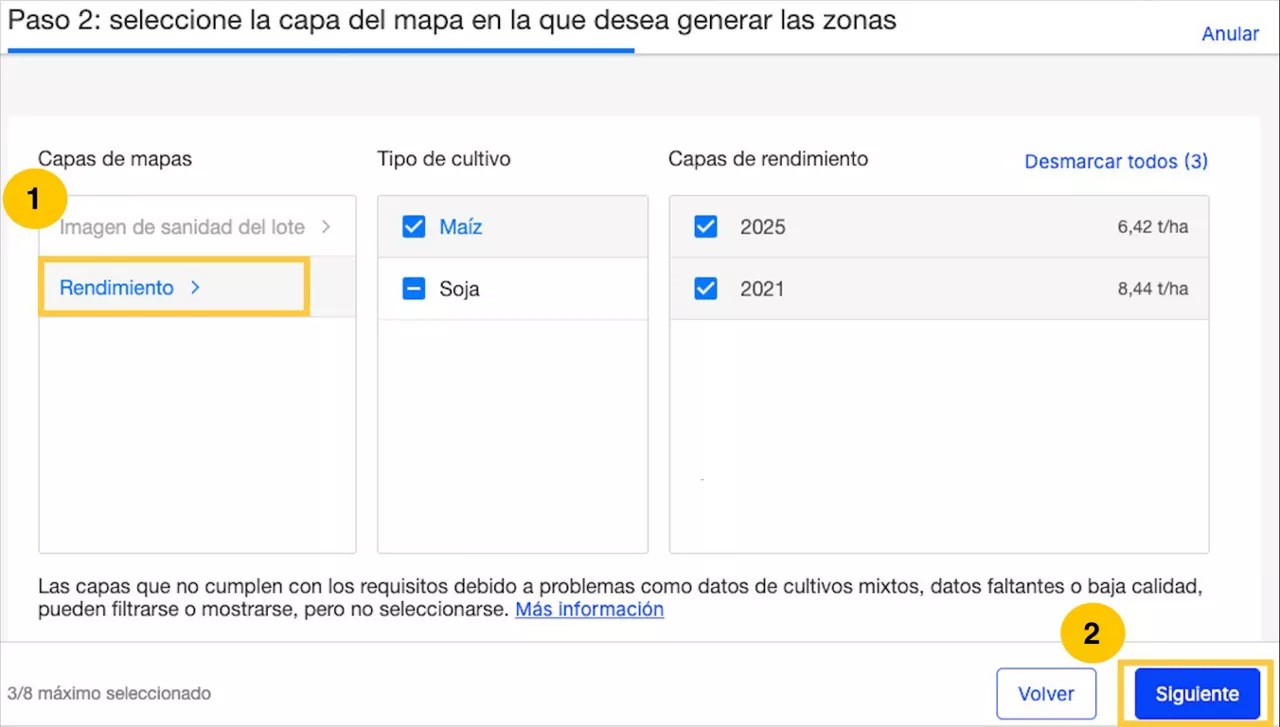Click Desmarcar todos (3) link

[x=1116, y=161]
